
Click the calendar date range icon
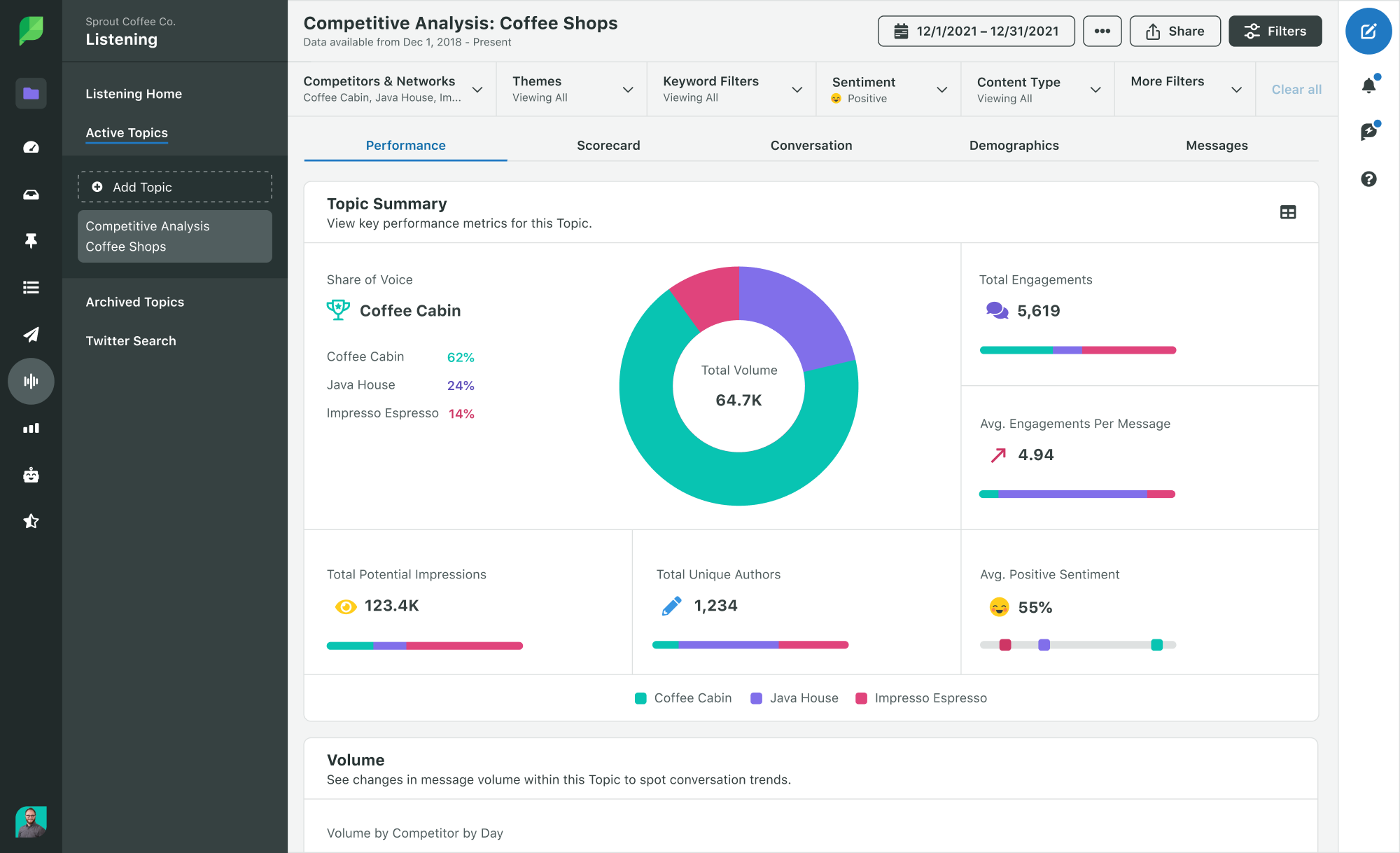[900, 31]
